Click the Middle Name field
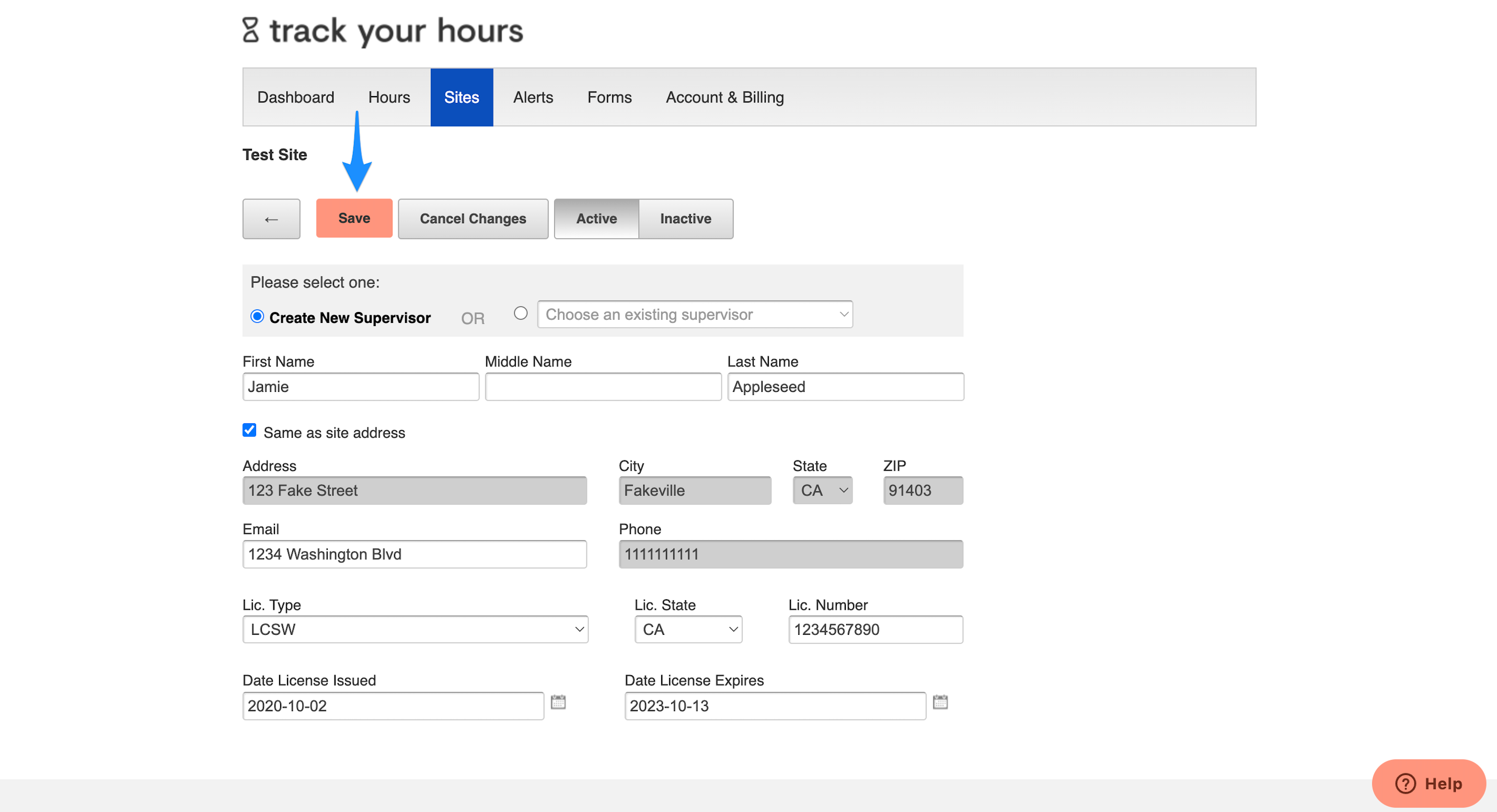 pyautogui.click(x=603, y=387)
